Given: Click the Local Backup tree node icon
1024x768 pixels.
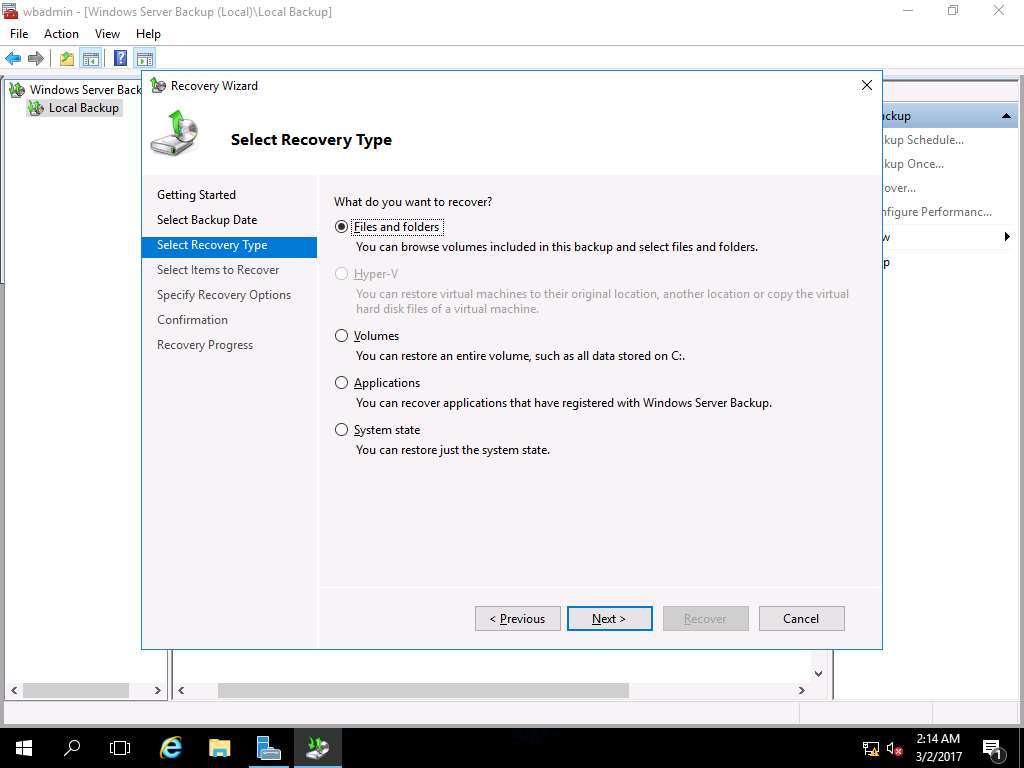Looking at the screenshot, I should click(x=36, y=108).
